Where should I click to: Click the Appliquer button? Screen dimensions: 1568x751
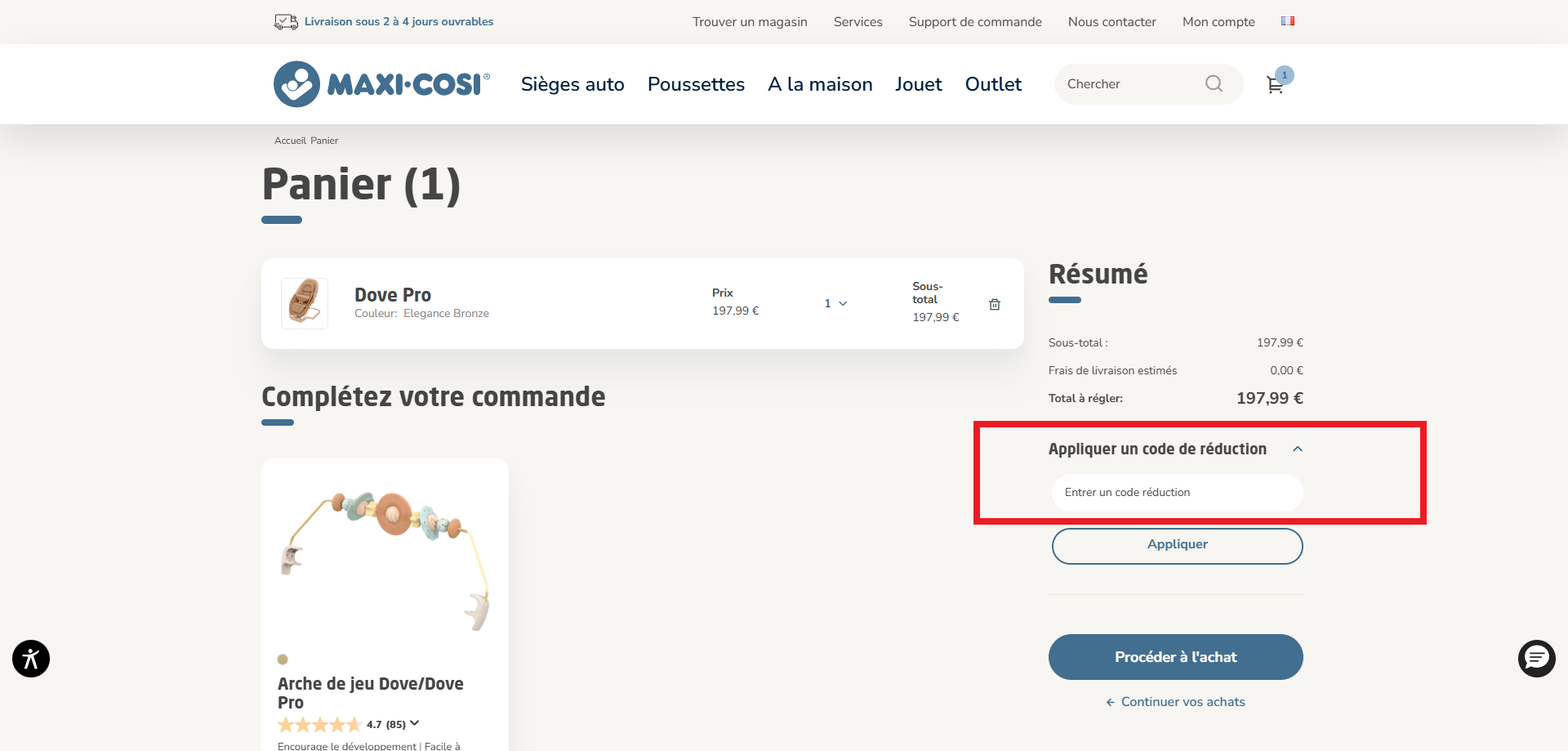[x=1177, y=546]
